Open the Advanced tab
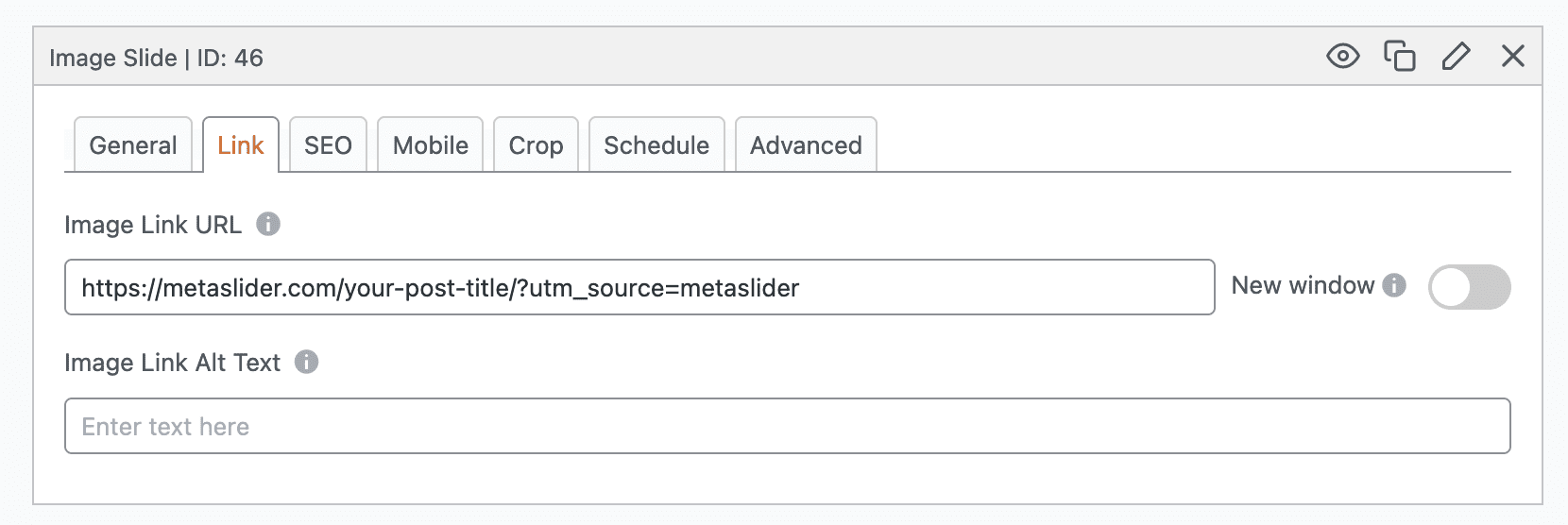The width and height of the screenshot is (1568, 525). (x=806, y=145)
